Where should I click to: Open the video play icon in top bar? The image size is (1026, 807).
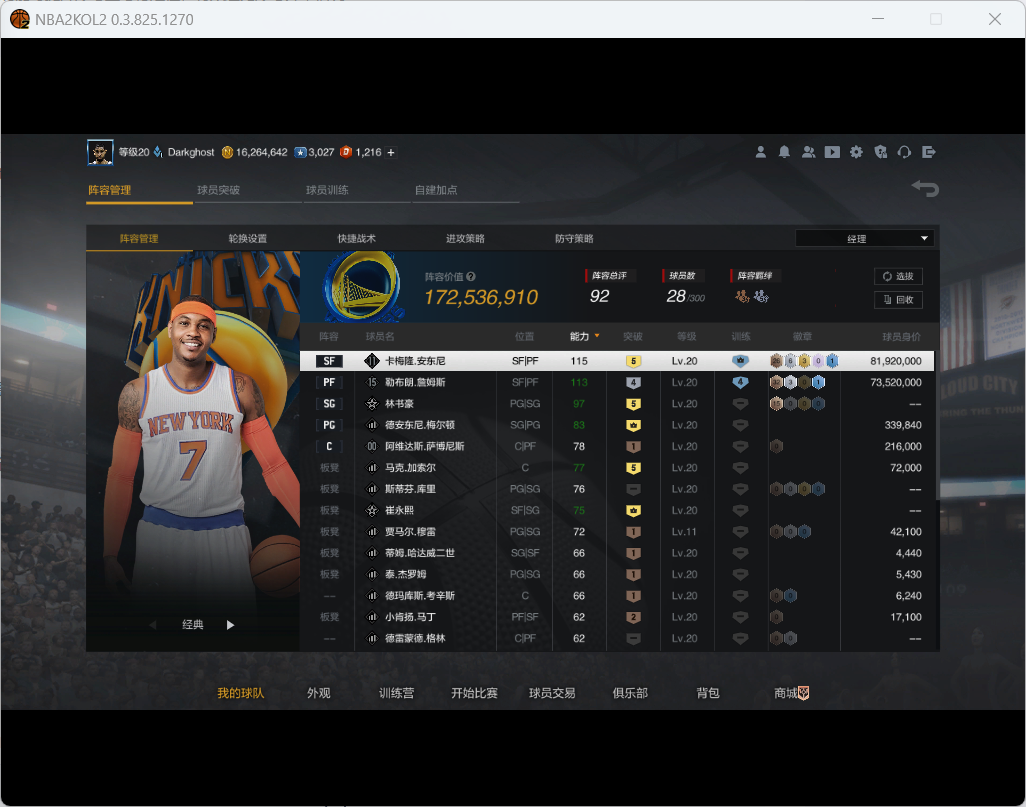(x=832, y=152)
